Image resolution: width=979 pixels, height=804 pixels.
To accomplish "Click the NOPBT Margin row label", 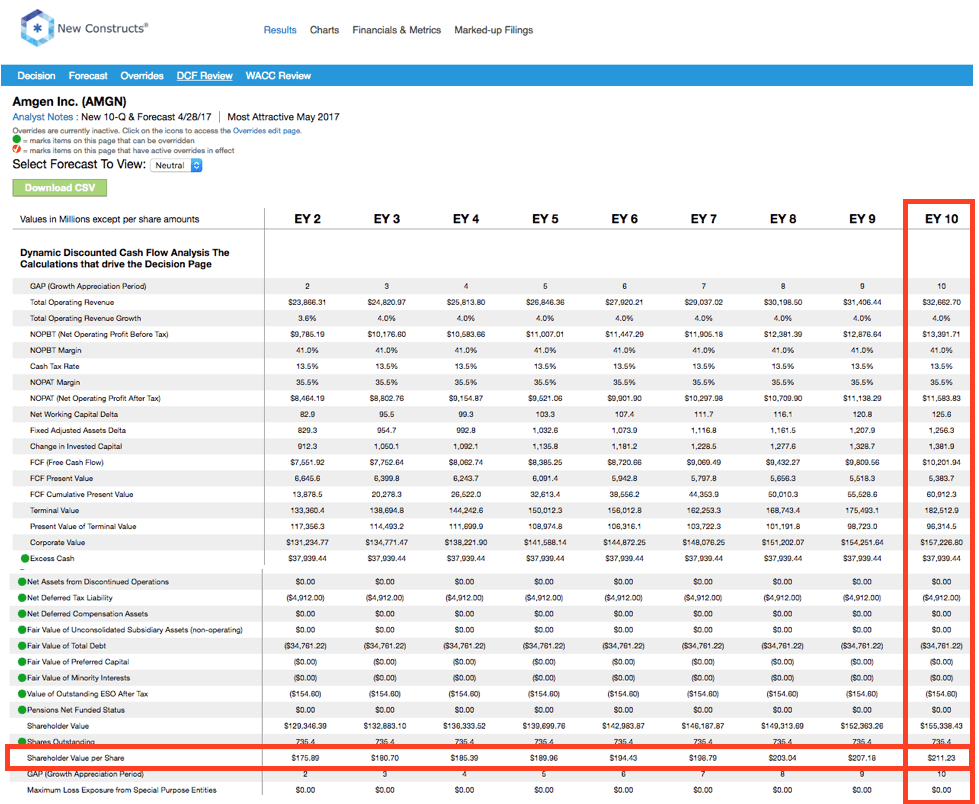I will click(x=56, y=350).
